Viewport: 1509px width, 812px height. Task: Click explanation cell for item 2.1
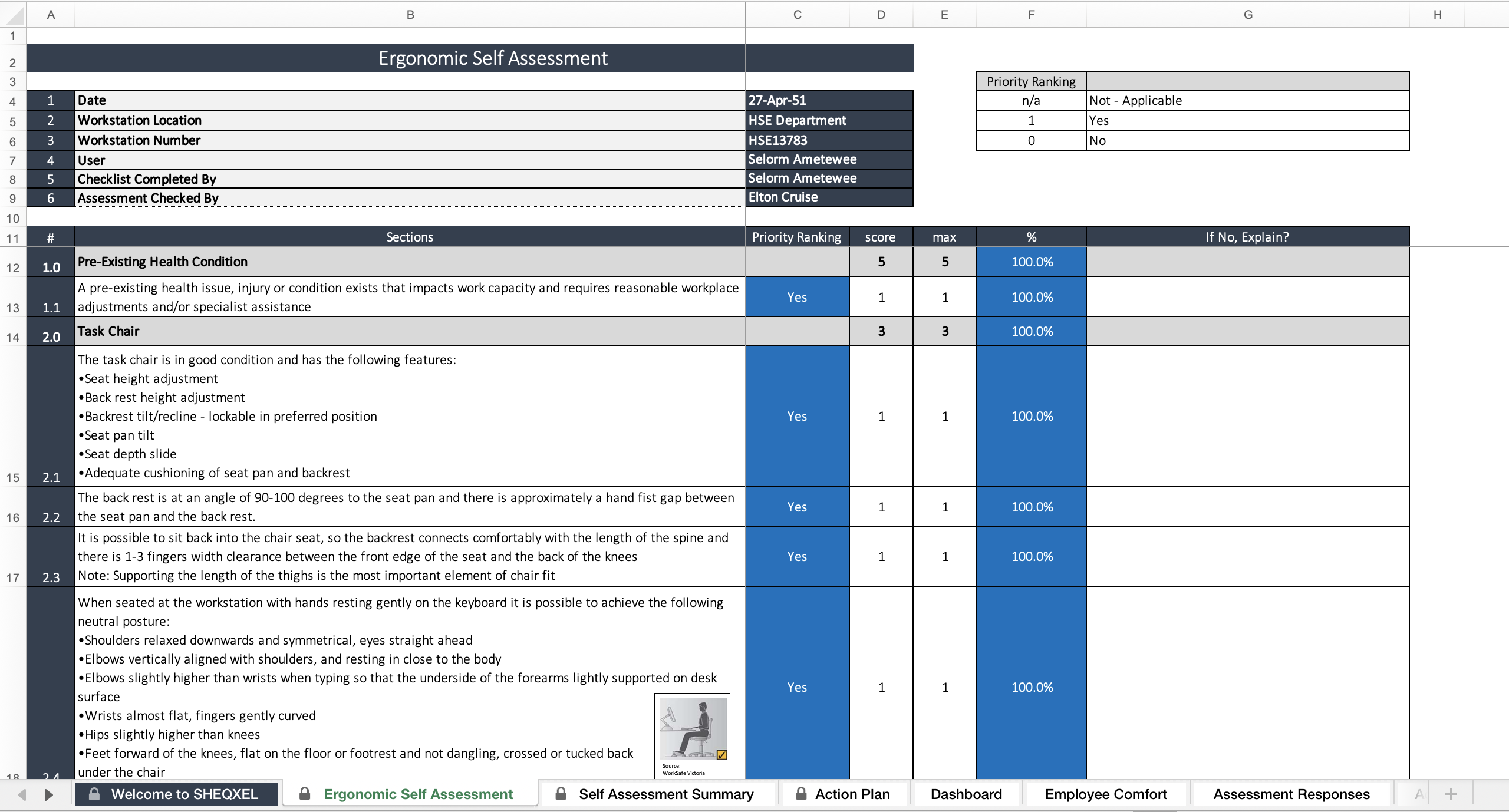point(1248,416)
